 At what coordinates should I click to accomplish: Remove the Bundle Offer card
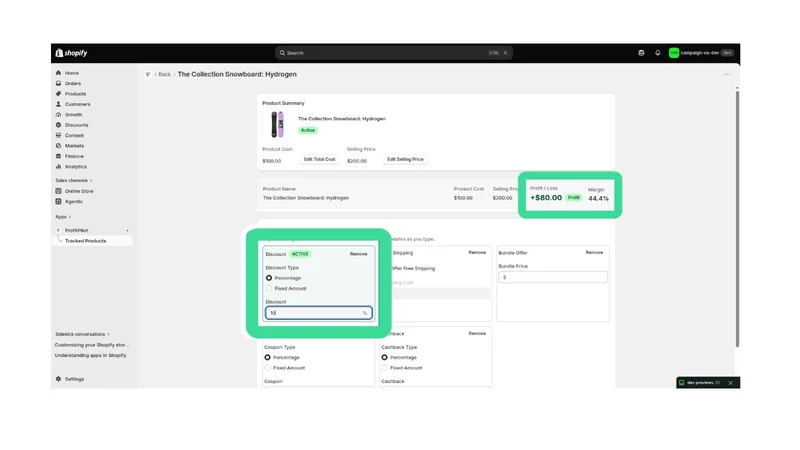pyautogui.click(x=594, y=253)
